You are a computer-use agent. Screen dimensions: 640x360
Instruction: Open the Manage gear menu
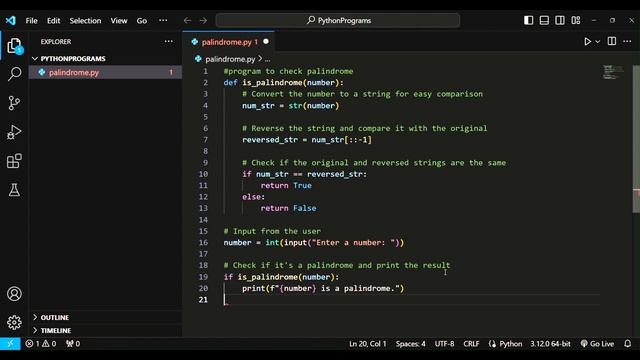pos(14,322)
